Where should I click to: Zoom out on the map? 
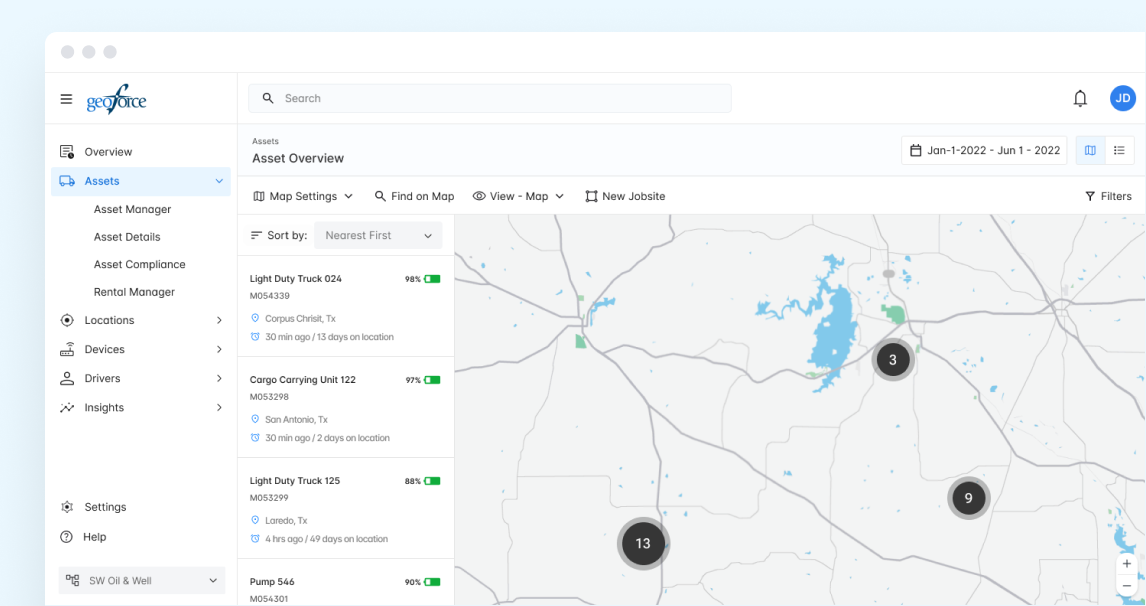coord(1127,586)
